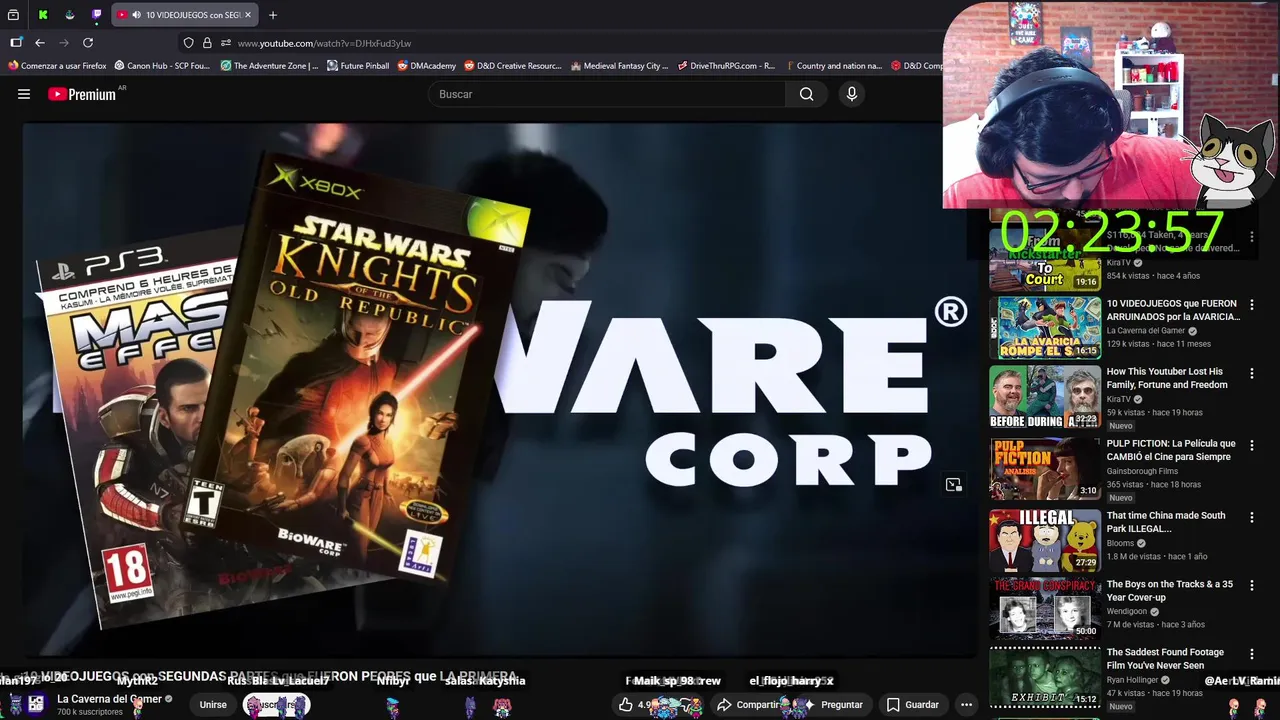1280x720 pixels.
Task: Like the video with thumbs up
Action: click(x=626, y=705)
